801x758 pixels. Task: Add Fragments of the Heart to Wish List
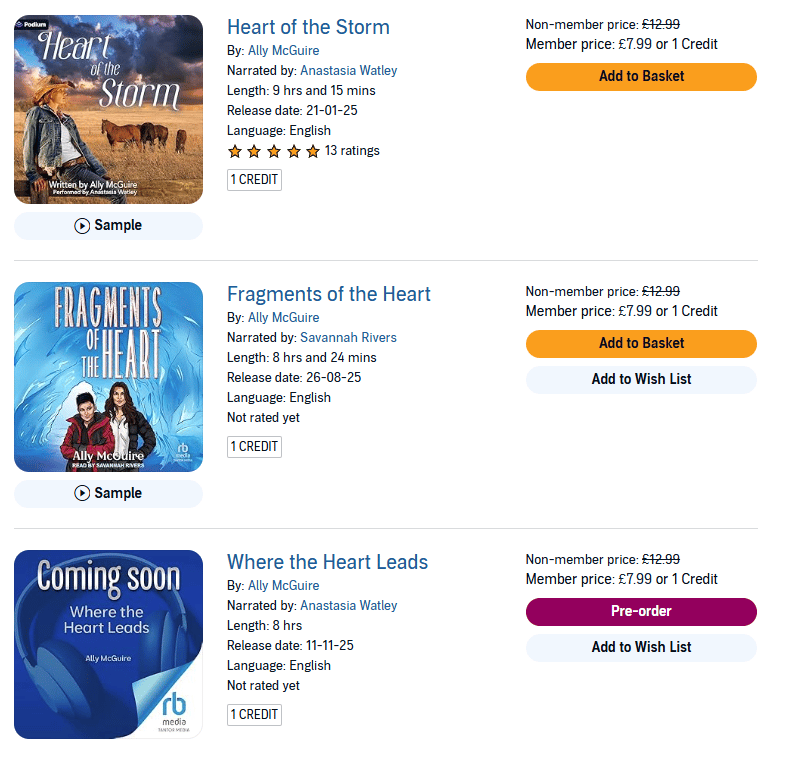pos(641,380)
